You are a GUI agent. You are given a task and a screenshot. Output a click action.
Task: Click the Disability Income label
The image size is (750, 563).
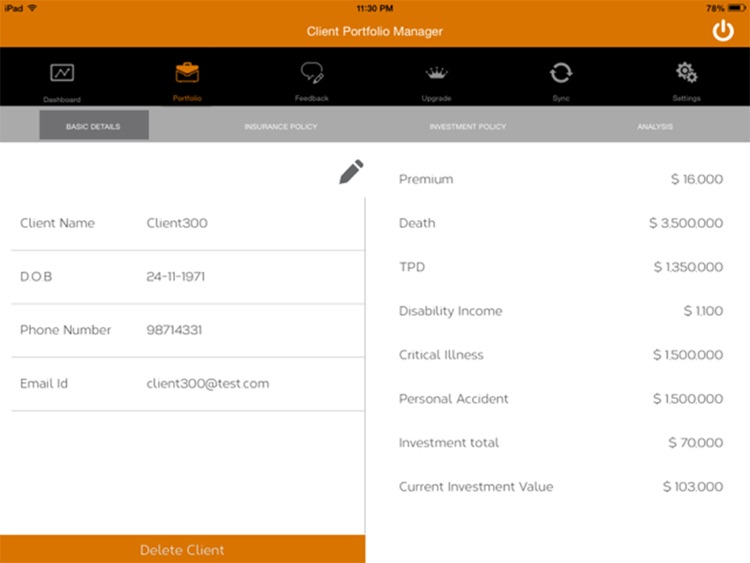(451, 311)
